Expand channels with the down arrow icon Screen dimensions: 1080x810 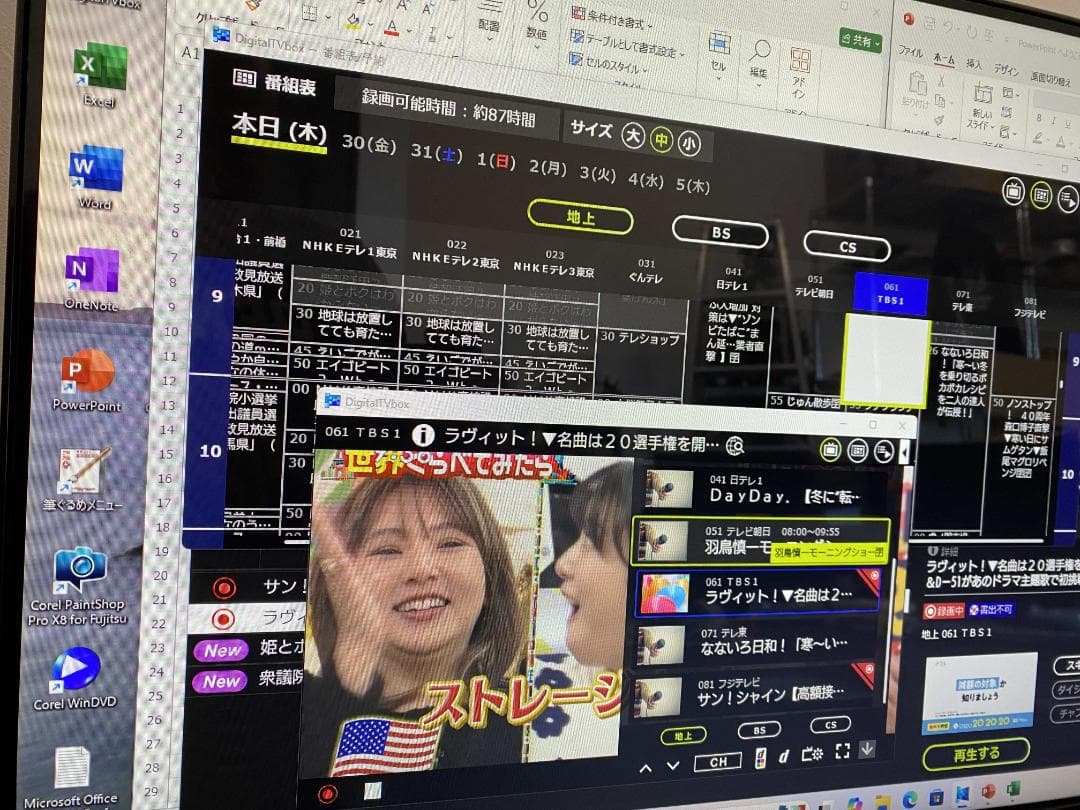coord(868,749)
